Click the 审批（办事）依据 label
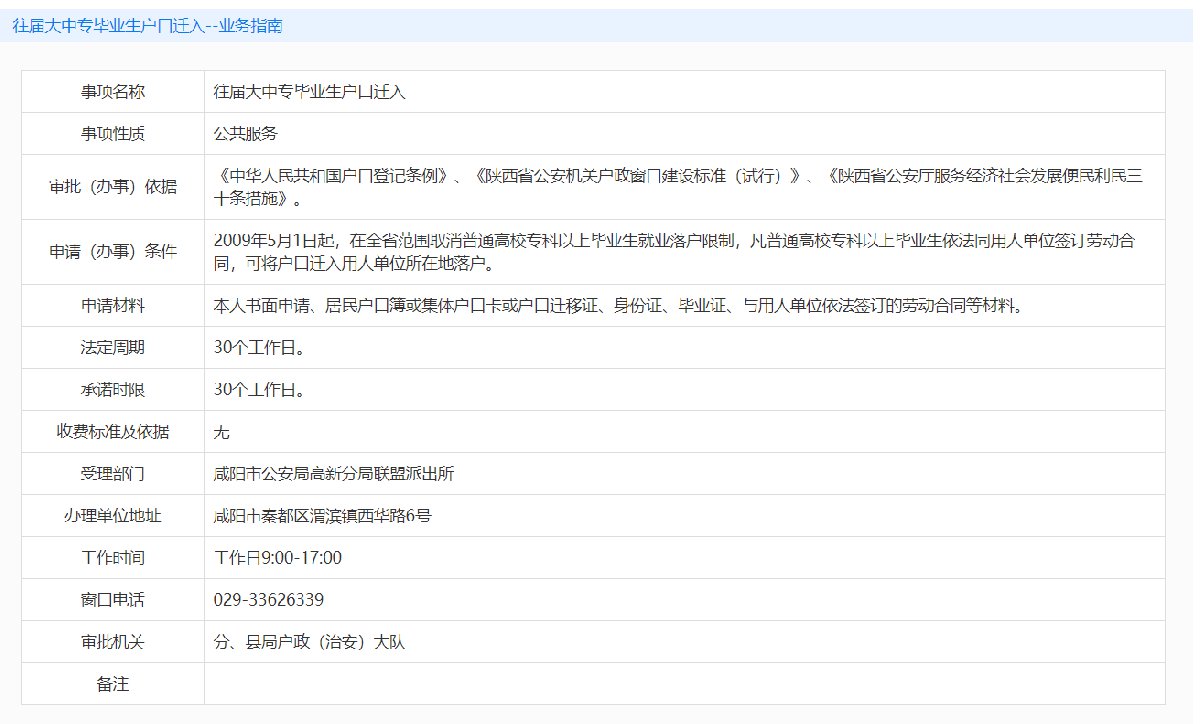The height and width of the screenshot is (724, 1200). 113,187
